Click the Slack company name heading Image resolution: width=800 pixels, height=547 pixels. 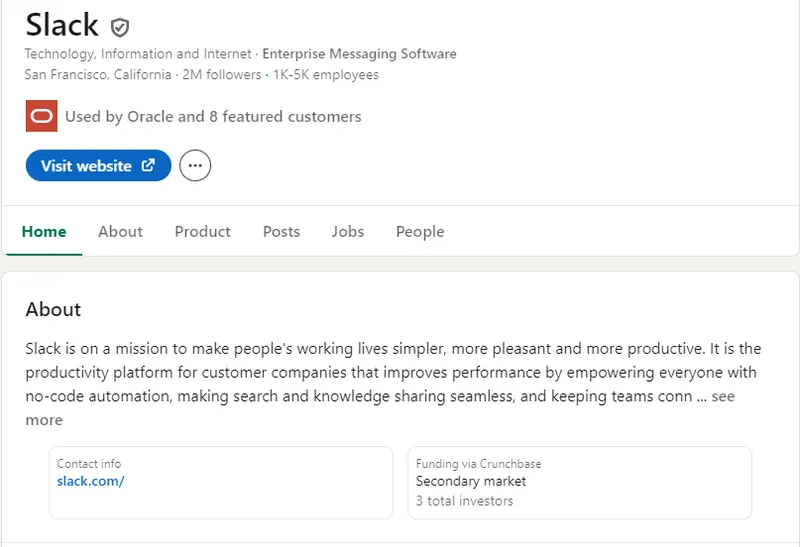pyautogui.click(x=62, y=24)
